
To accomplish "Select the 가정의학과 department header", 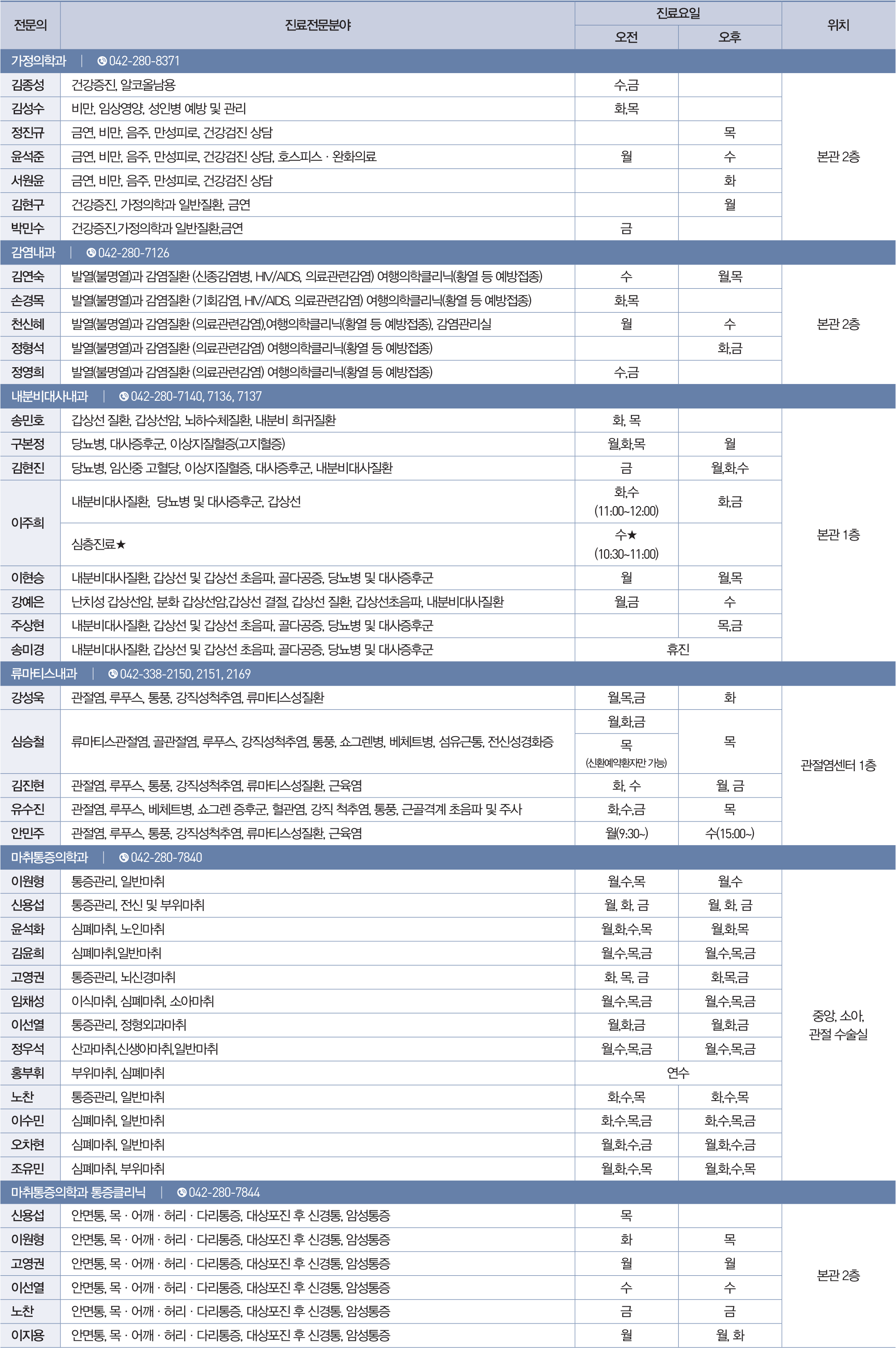I will pyautogui.click(x=39, y=61).
